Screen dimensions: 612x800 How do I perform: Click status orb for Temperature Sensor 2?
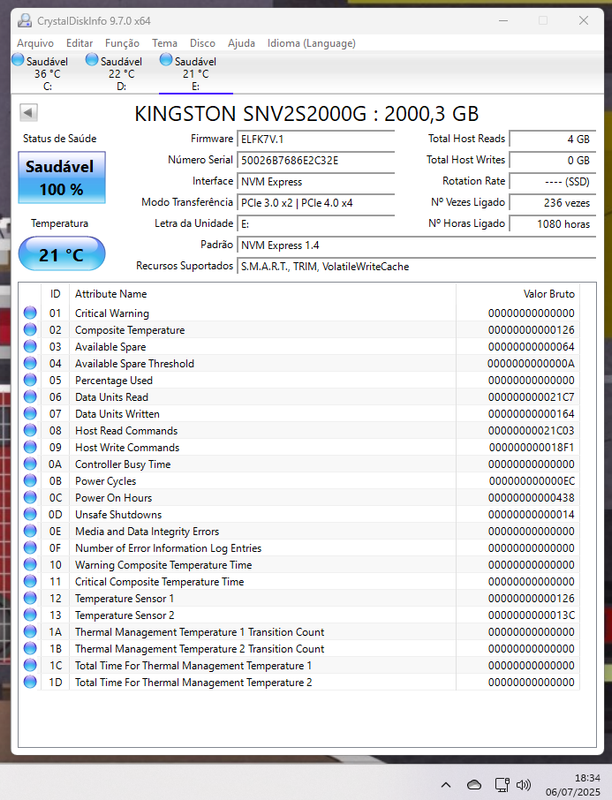coord(30,615)
